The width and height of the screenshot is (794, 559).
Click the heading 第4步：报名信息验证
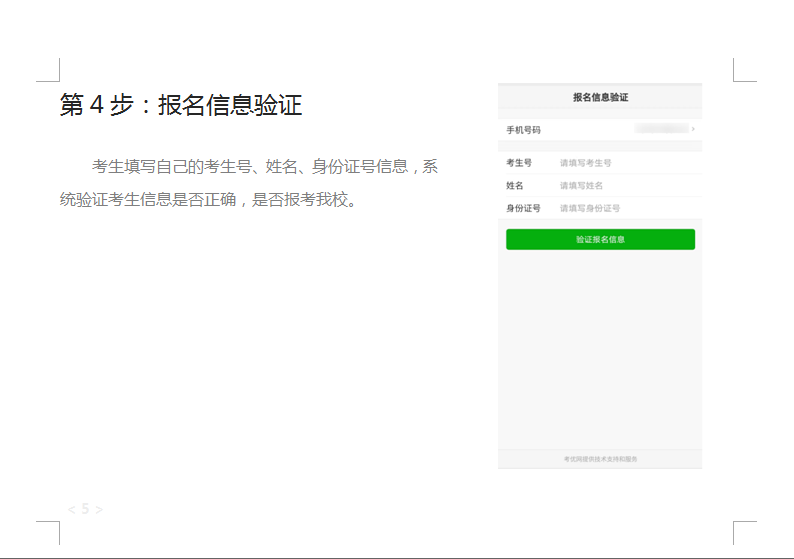[181, 105]
